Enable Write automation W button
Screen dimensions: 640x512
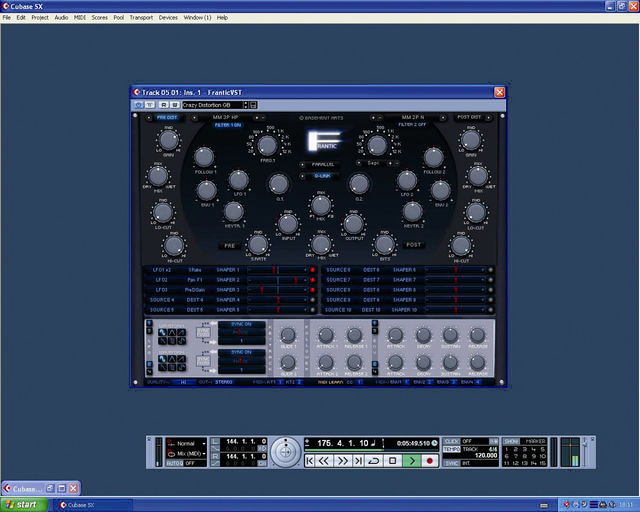[175, 105]
